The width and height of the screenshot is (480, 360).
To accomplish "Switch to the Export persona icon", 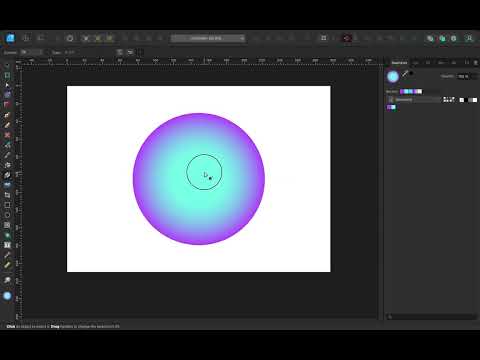I will pyautogui.click(x=41, y=38).
